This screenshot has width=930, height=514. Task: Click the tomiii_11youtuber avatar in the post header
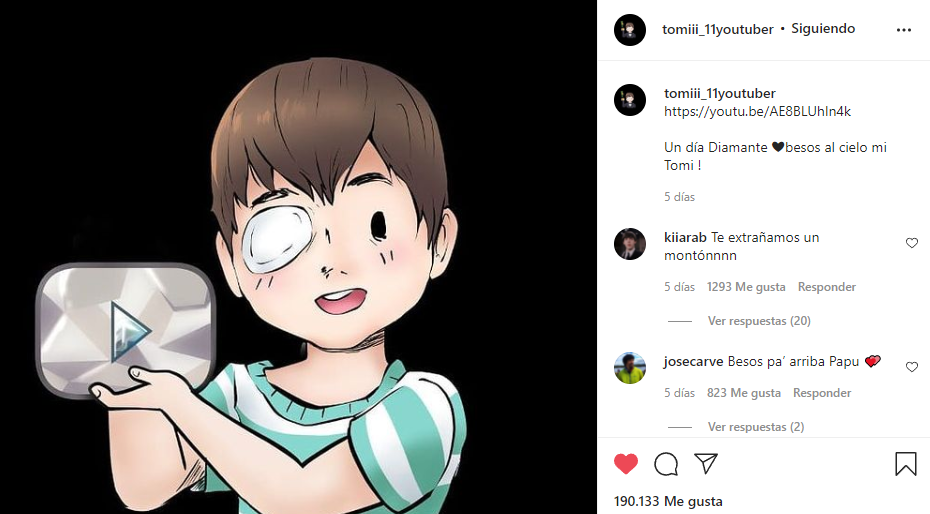tap(630, 30)
